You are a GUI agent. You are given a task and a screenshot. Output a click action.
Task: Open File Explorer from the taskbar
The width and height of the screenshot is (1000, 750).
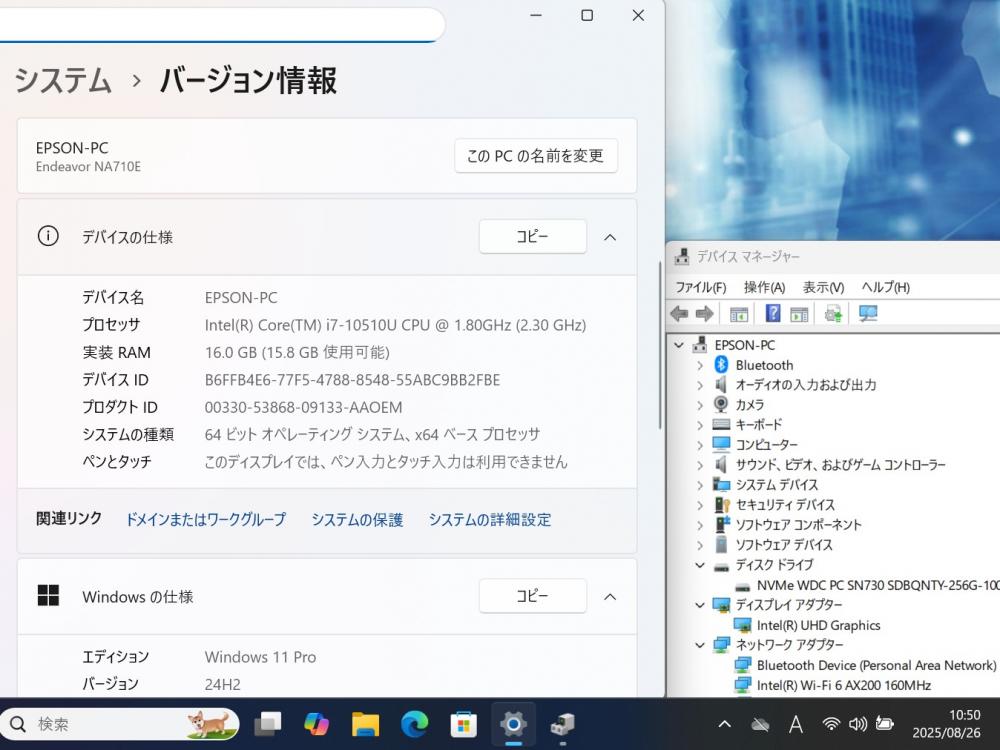tap(365, 724)
